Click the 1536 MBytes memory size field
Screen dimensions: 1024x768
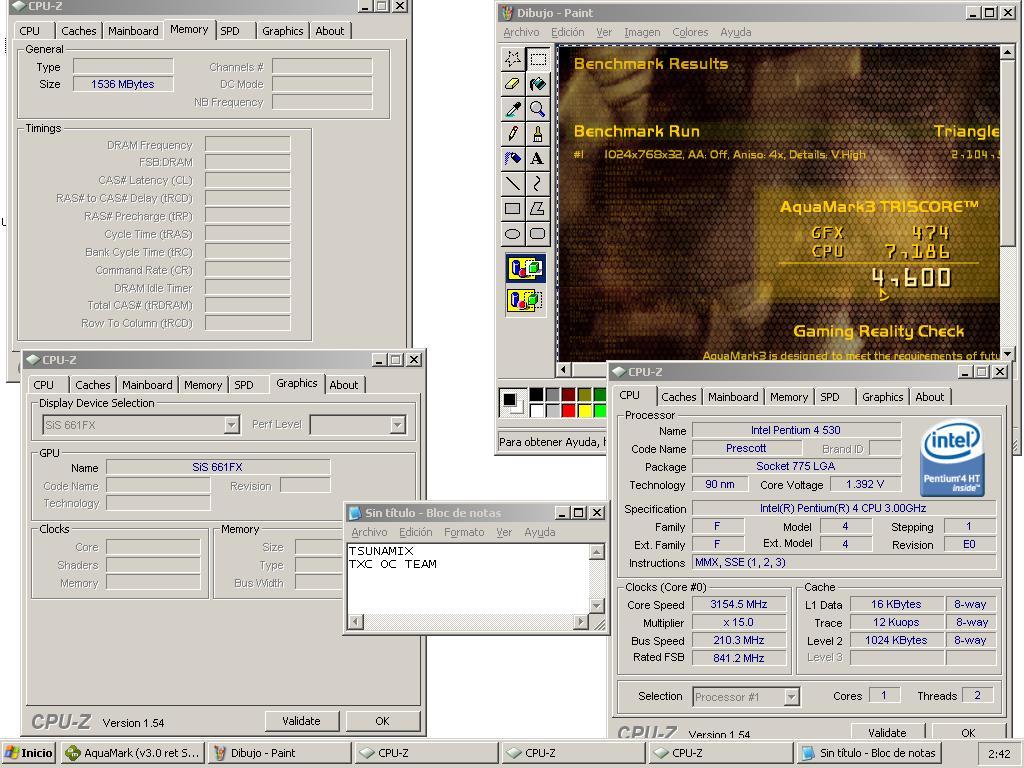click(x=123, y=84)
